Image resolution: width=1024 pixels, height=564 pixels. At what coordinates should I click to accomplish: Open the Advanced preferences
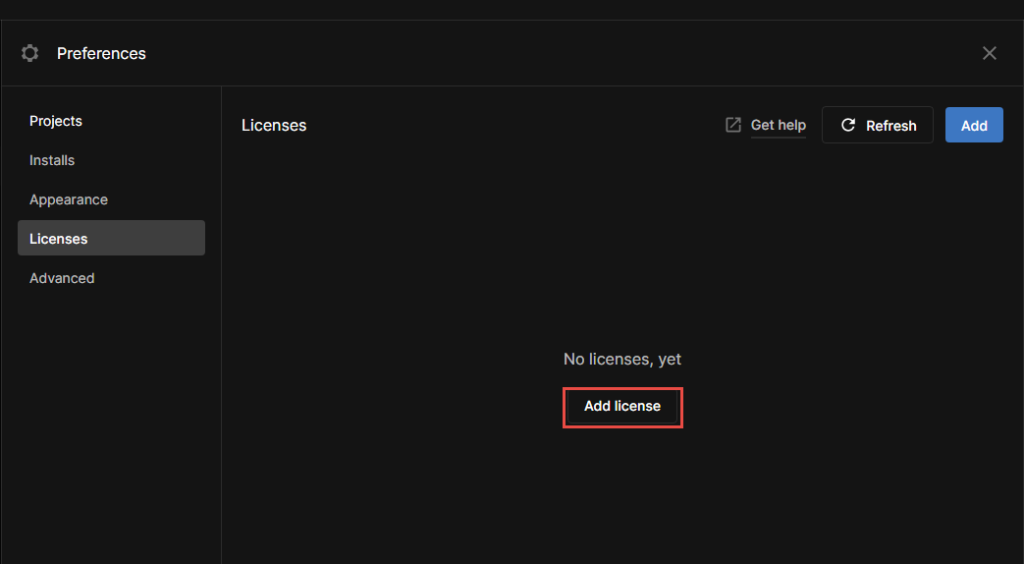tap(62, 278)
